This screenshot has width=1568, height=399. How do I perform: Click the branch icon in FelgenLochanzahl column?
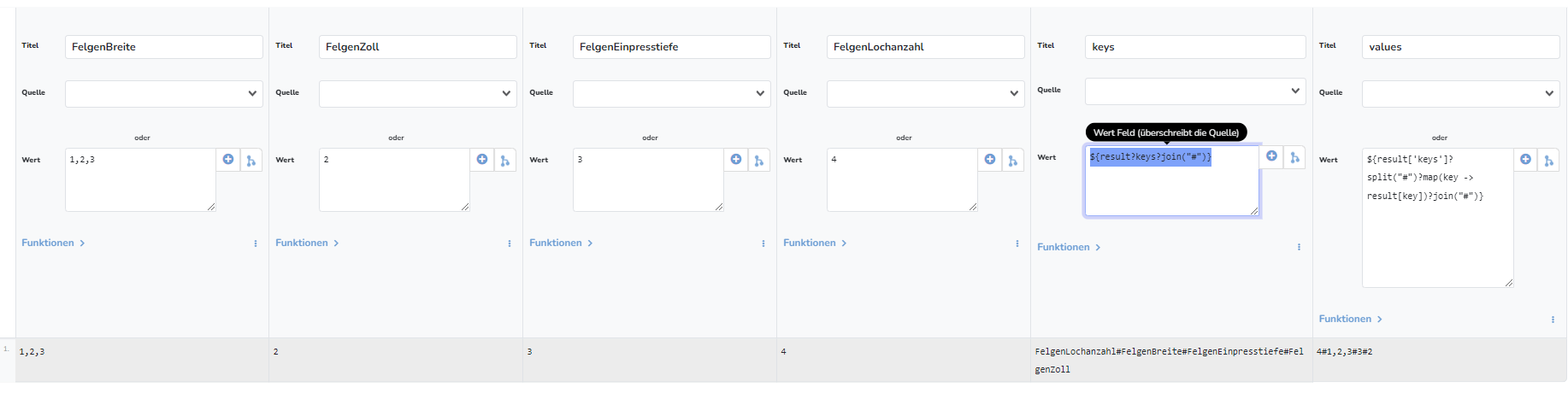[x=1013, y=160]
